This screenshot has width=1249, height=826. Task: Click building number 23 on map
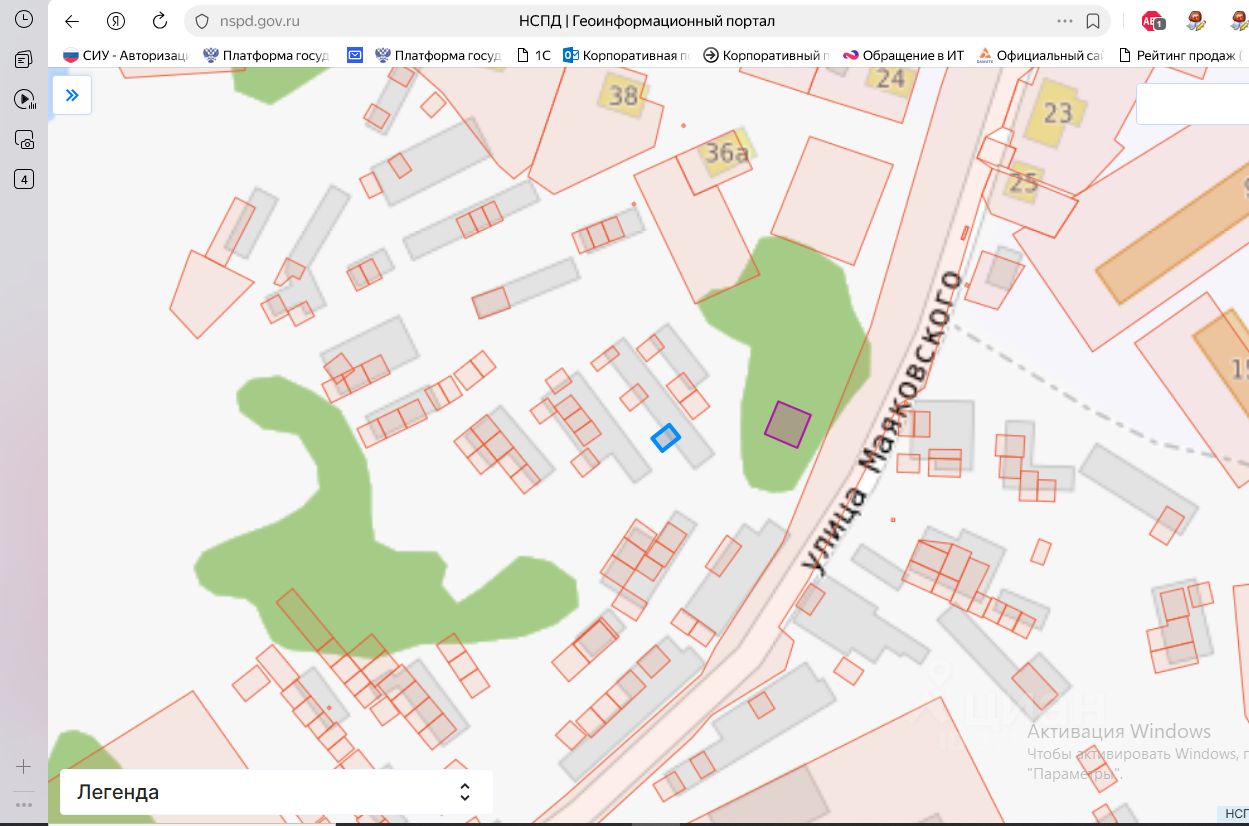(x=1057, y=113)
